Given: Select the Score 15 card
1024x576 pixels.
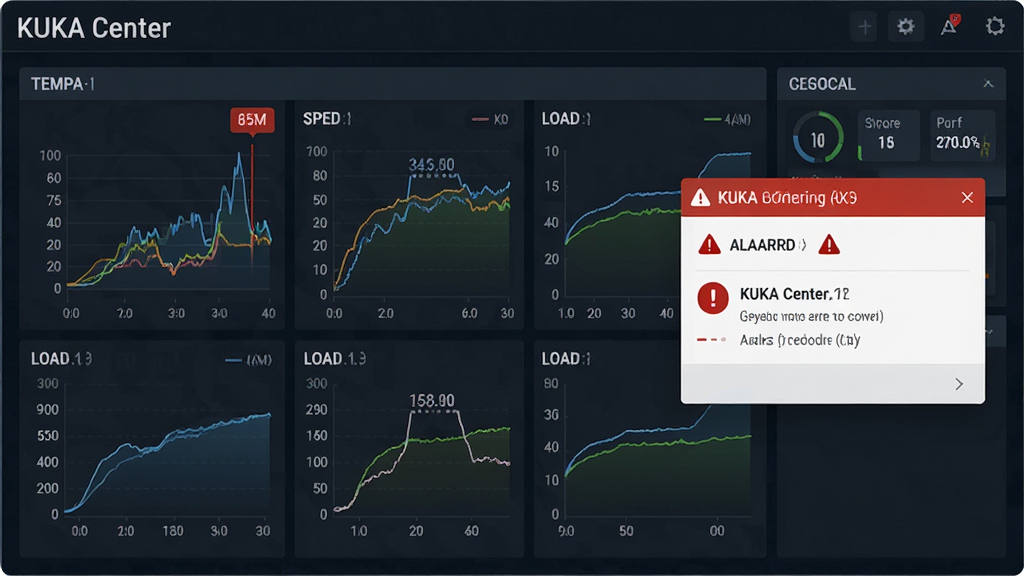Looking at the screenshot, I should pyautogui.click(x=888, y=135).
